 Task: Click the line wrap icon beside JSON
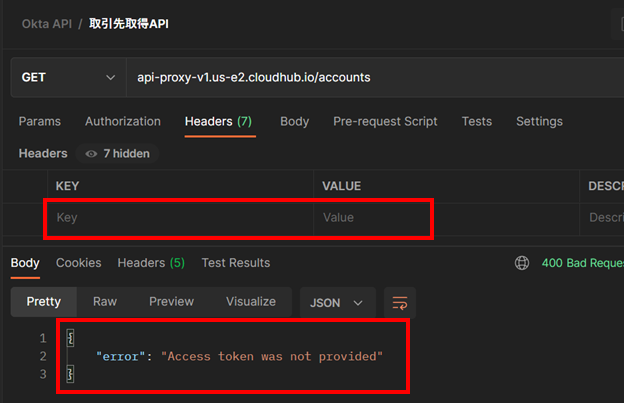pyautogui.click(x=400, y=302)
